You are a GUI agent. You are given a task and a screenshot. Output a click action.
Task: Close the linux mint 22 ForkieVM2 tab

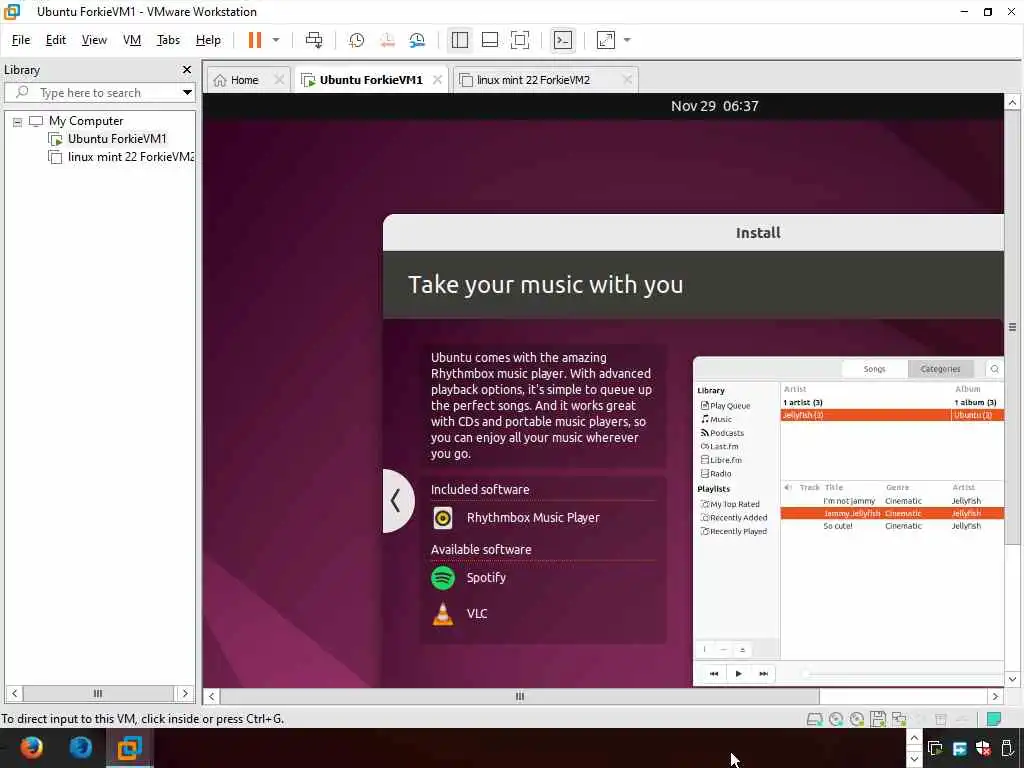(627, 80)
